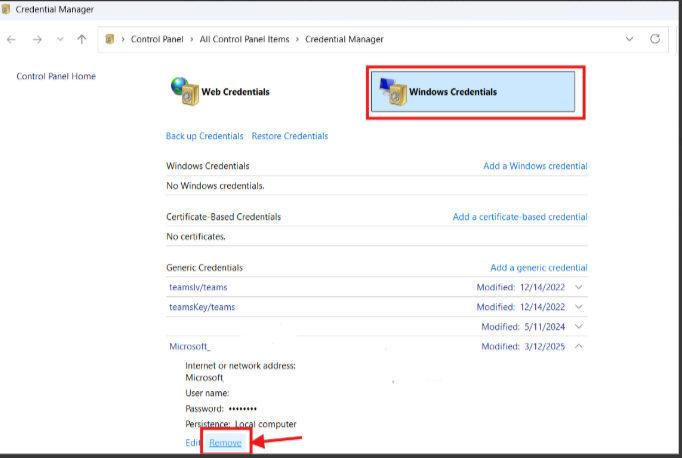Click the address bar folder icon
The width and height of the screenshot is (682, 458).
(x=110, y=39)
